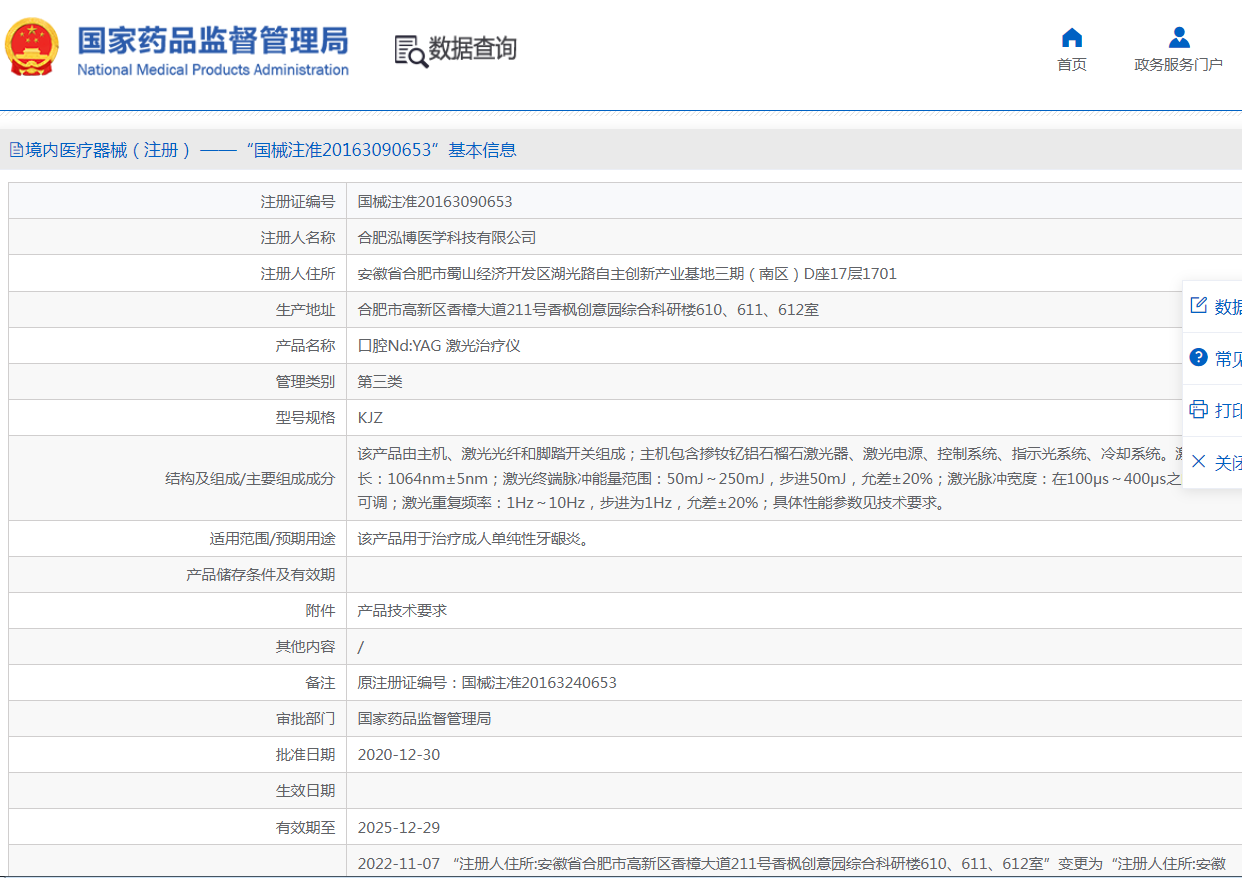Click the 产品储存条件及有效期 label

(x=261, y=574)
